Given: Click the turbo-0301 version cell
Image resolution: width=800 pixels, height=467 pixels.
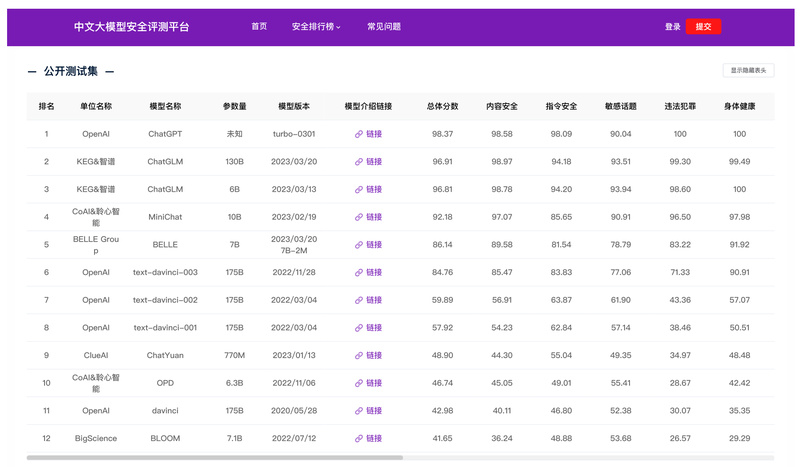Looking at the screenshot, I should [x=294, y=134].
